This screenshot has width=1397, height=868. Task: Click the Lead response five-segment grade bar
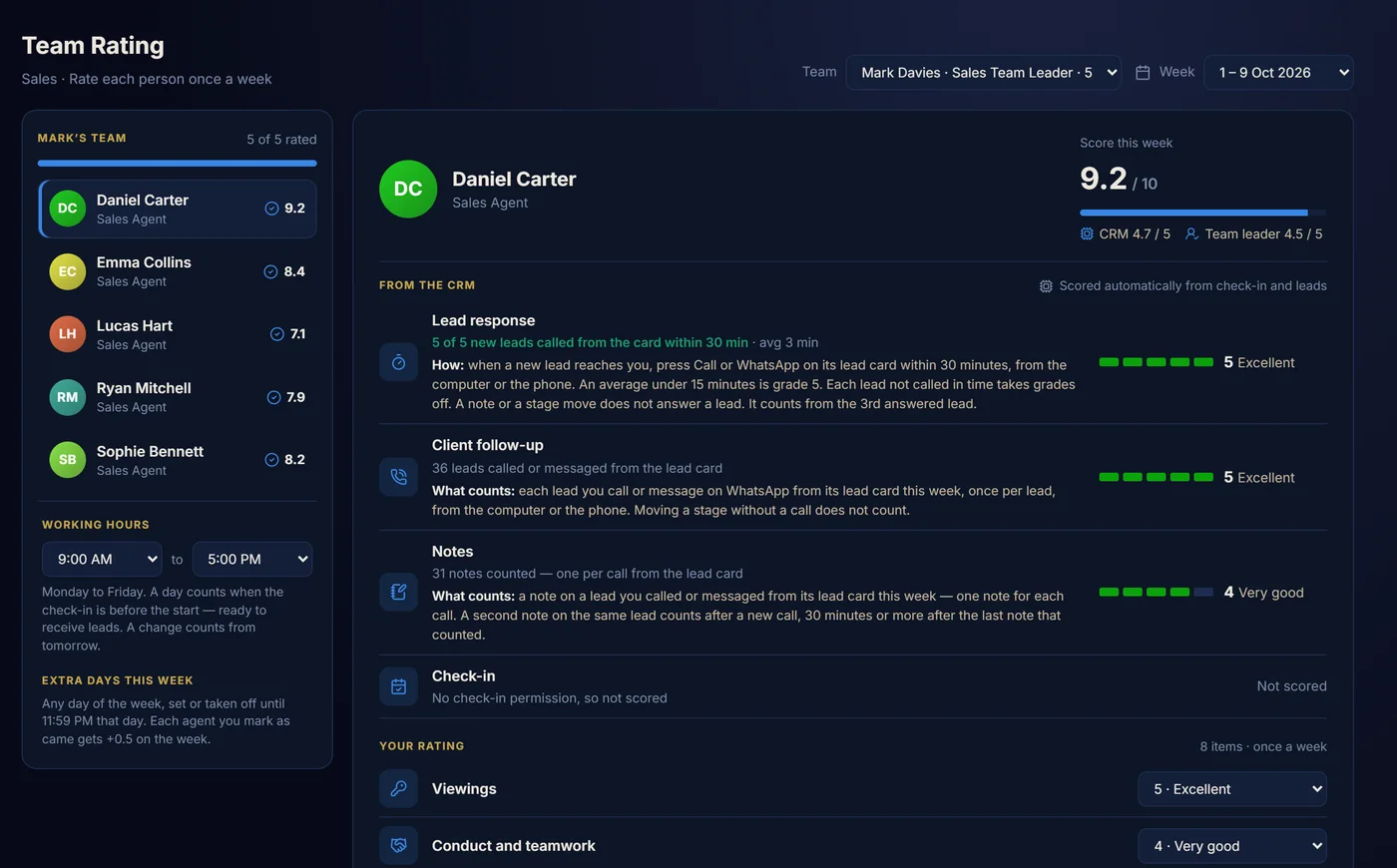(1157, 362)
